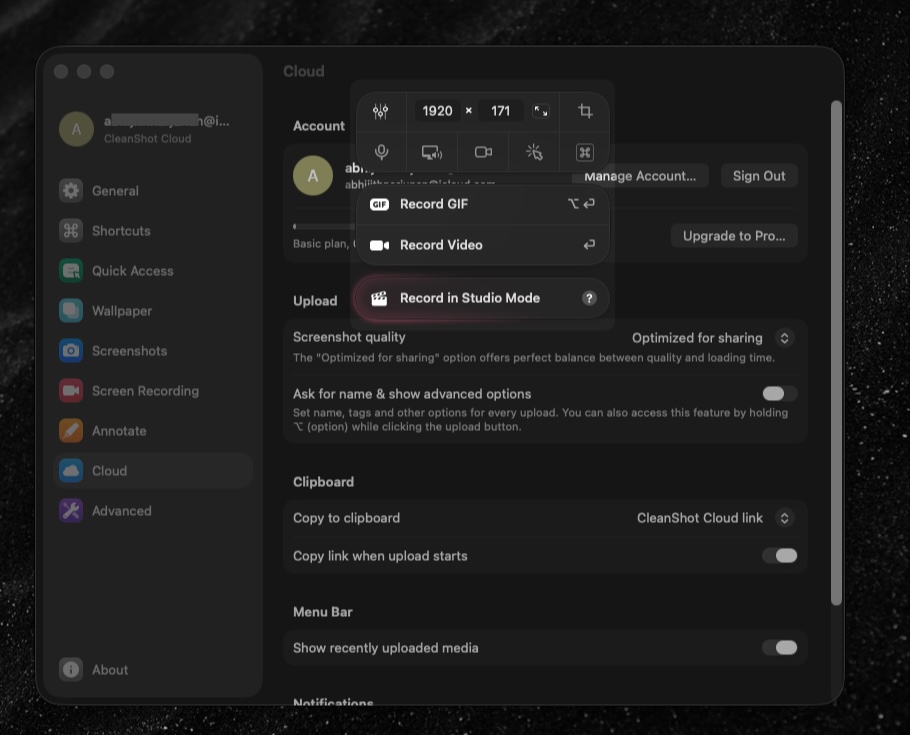Viewport: 910px width, 735px height.
Task: Toggle show keystrokes command icon
Action: coord(584,152)
